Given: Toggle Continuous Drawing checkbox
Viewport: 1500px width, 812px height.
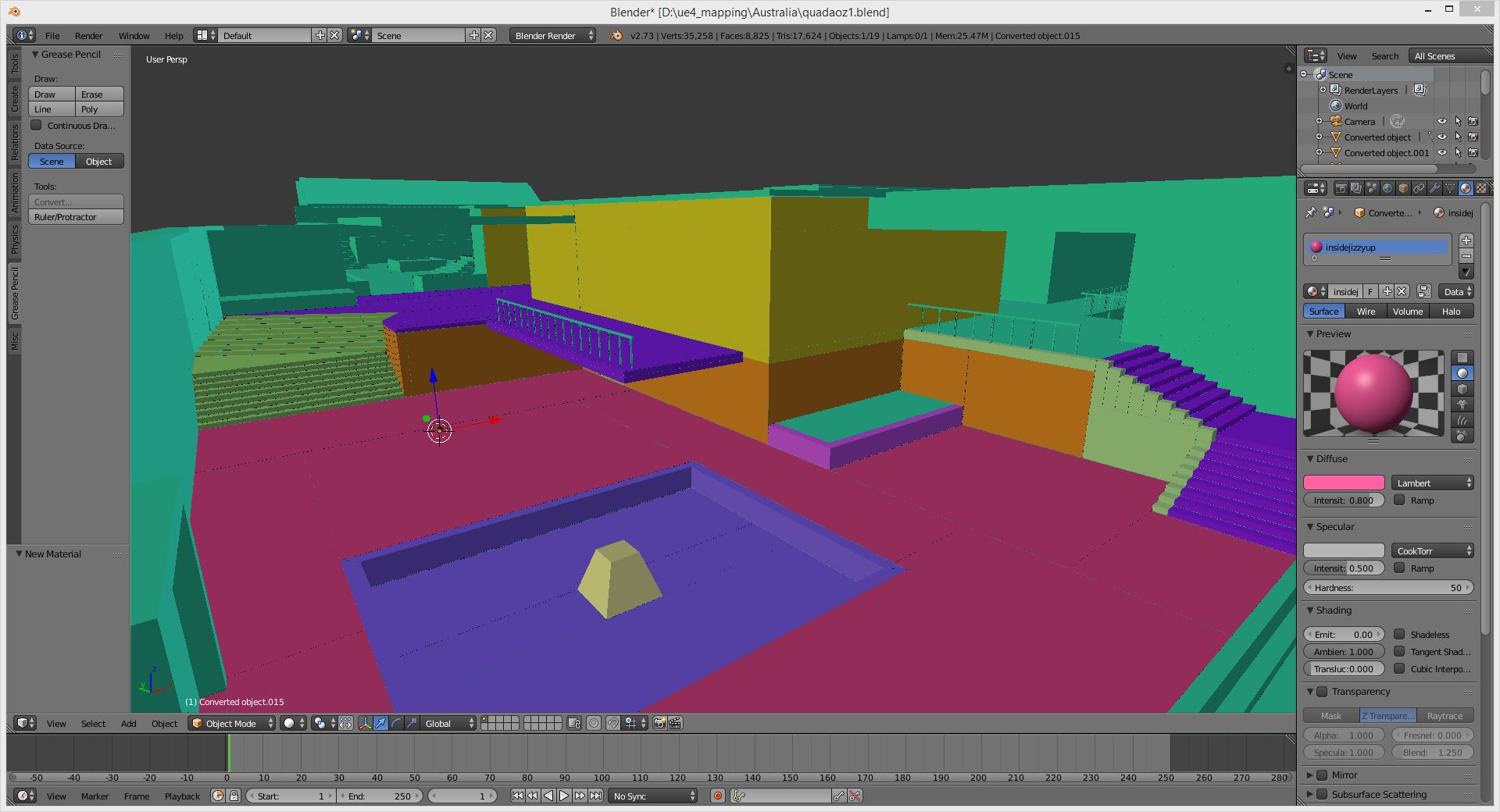Looking at the screenshot, I should pos(36,125).
